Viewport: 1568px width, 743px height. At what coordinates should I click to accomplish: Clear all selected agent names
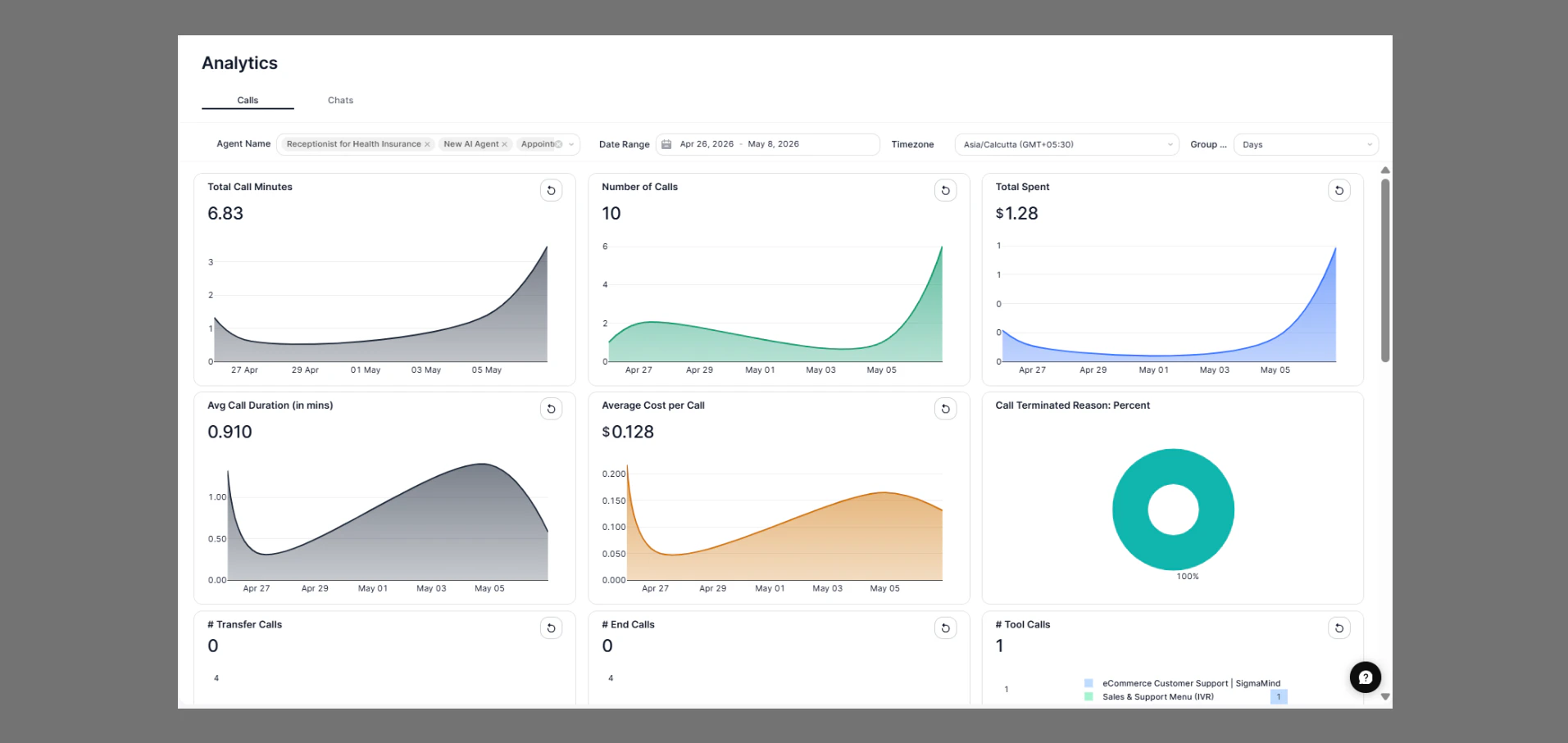pyautogui.click(x=559, y=144)
